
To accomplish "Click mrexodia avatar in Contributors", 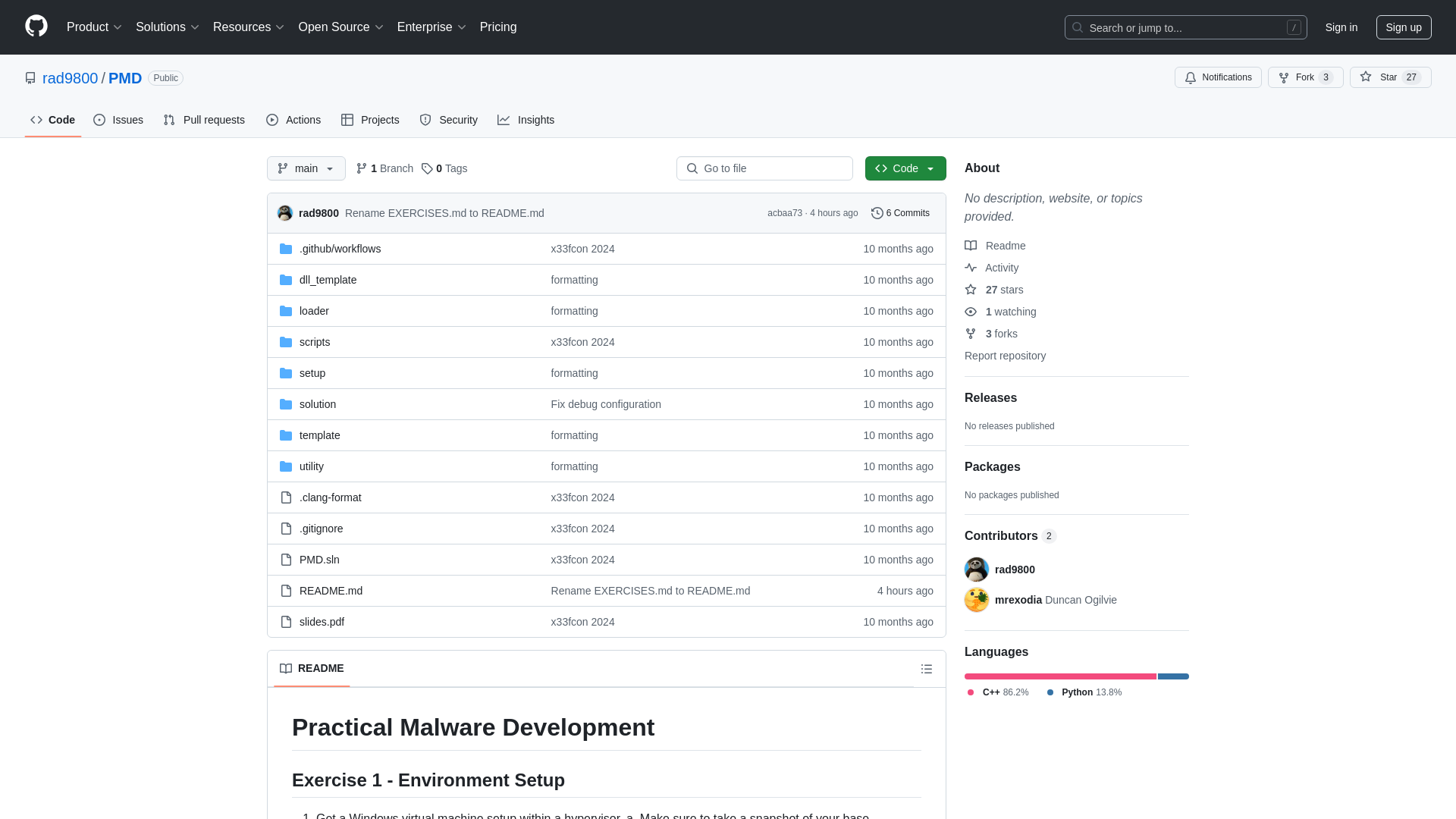I will [977, 600].
